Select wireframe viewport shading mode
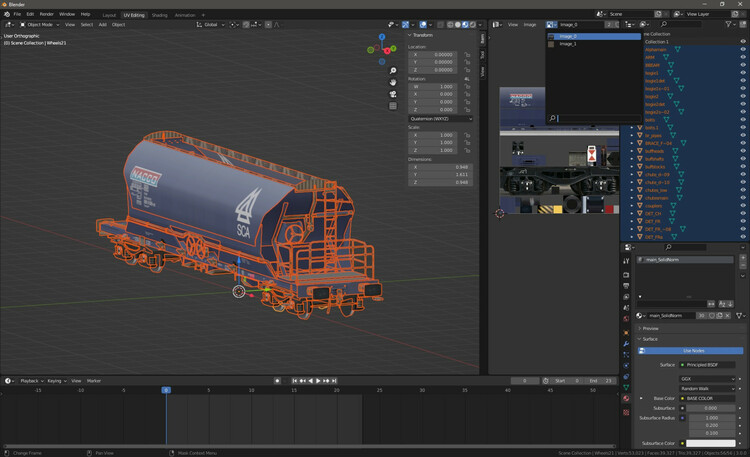750x457 pixels. tap(450, 24)
